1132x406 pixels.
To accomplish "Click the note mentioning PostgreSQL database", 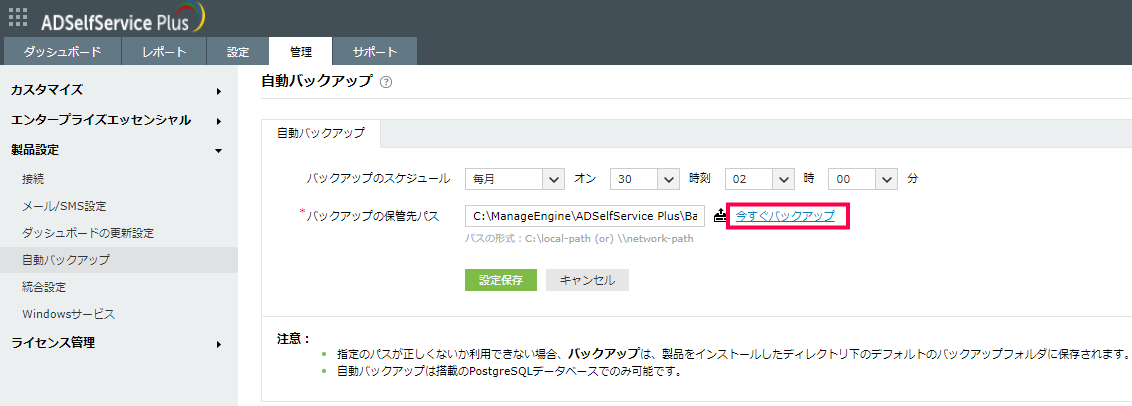I will [x=510, y=373].
